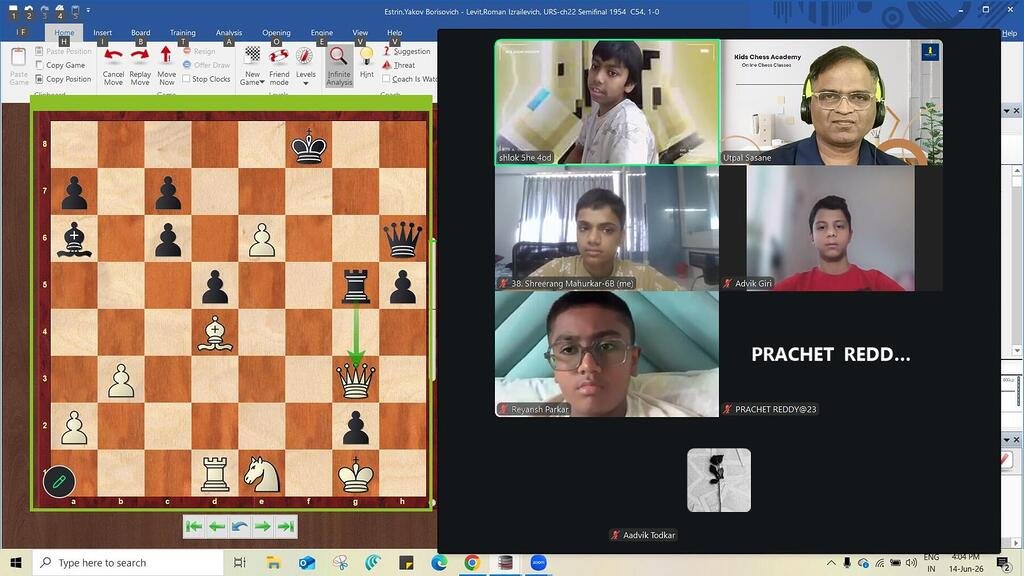Viewport: 1024px width, 576px height.
Task: Open File Explorer from the taskbar
Action: [273, 562]
